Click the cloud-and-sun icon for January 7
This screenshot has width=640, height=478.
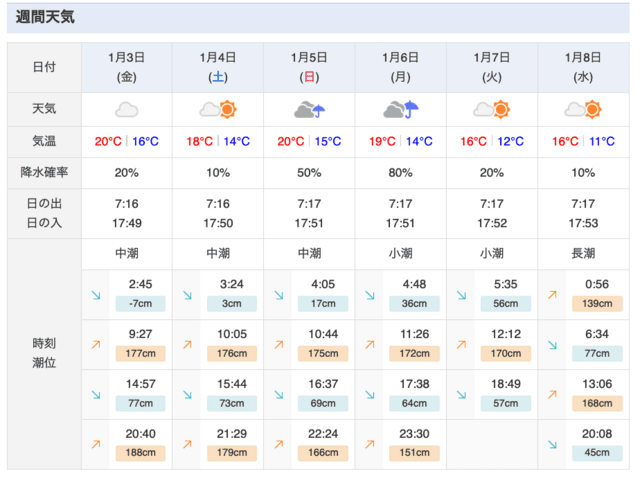pyautogui.click(x=493, y=109)
